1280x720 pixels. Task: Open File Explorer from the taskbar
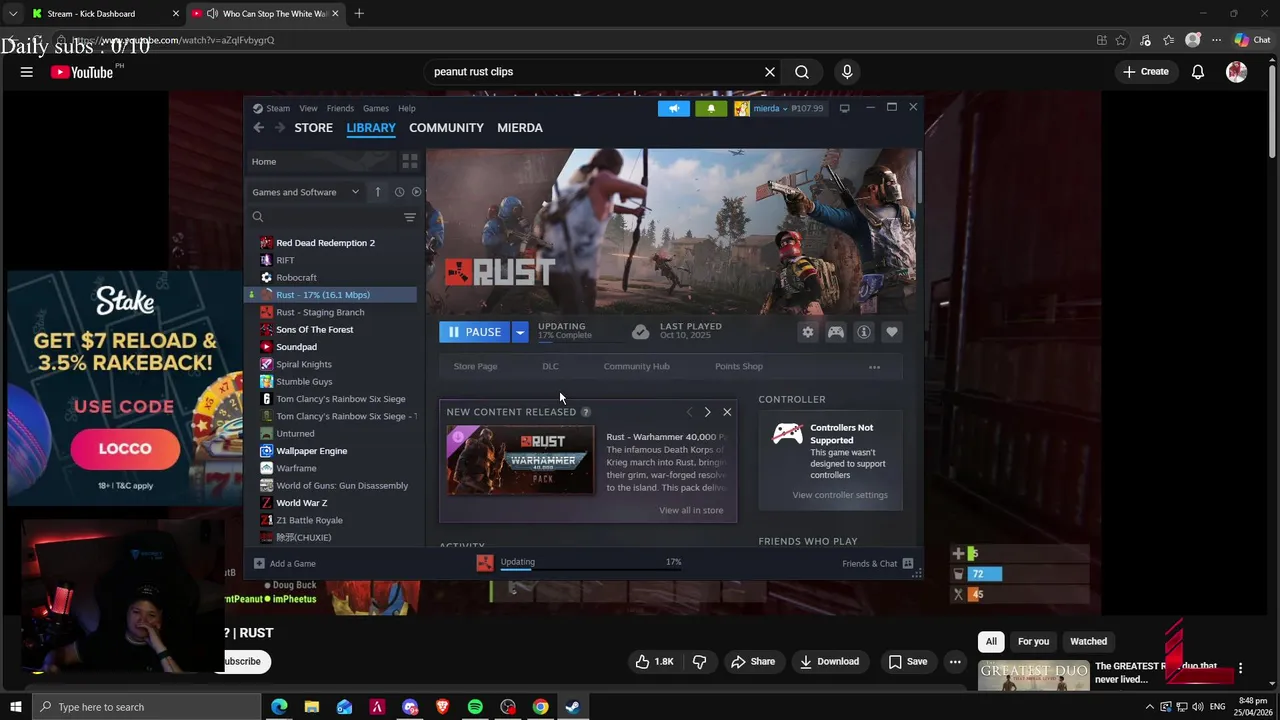click(312, 707)
